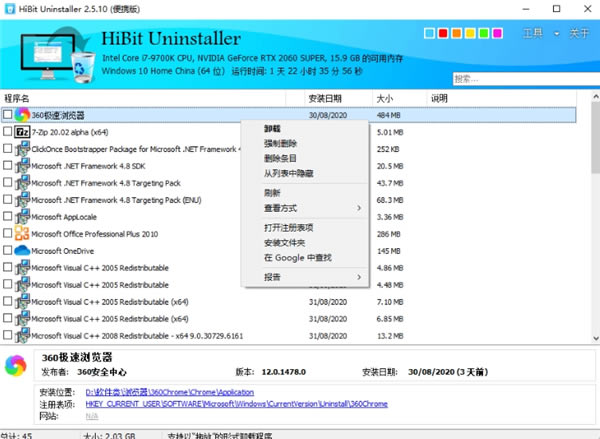This screenshot has height=439, width=600.
Task: Open the 工具 dropdown menu
Action: click(x=537, y=35)
